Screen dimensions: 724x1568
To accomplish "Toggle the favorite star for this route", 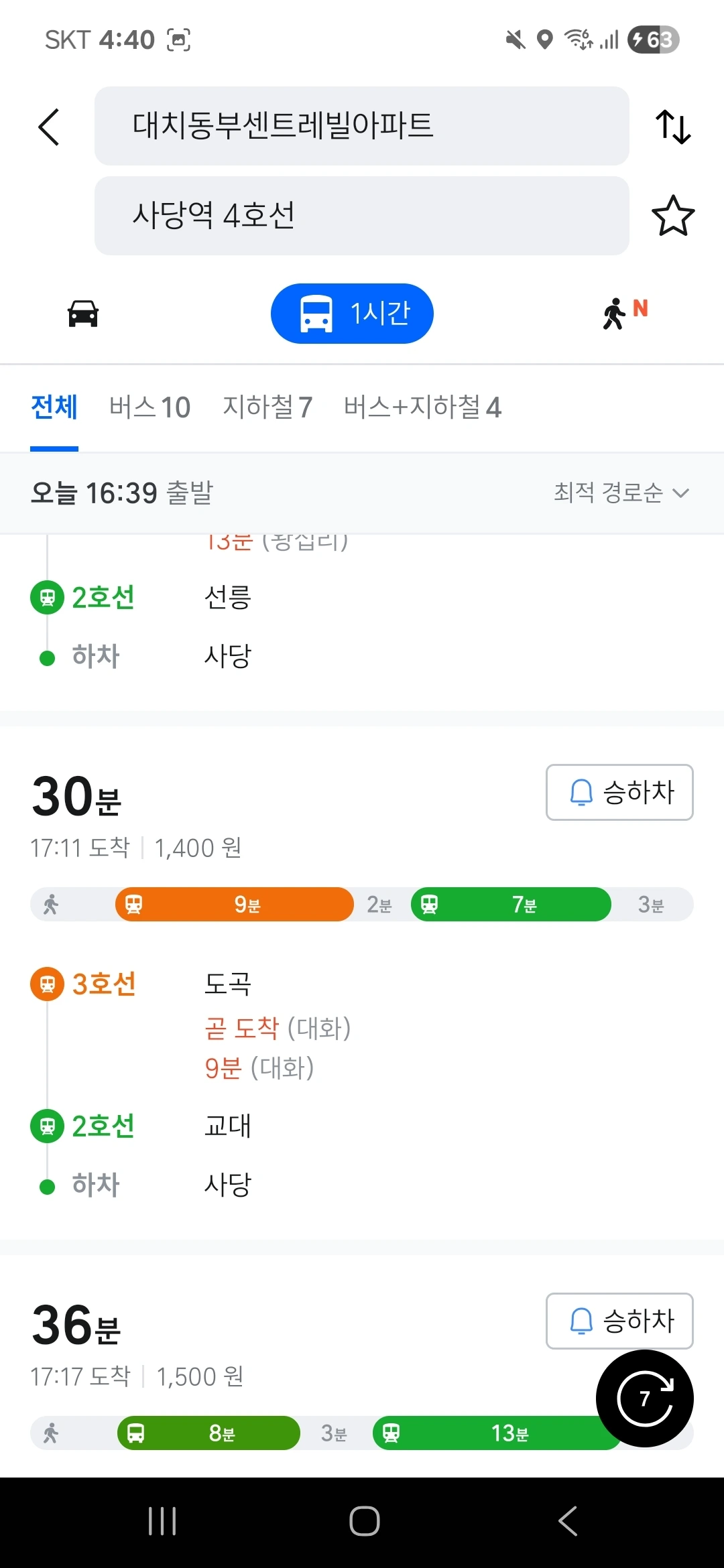I will click(x=672, y=216).
